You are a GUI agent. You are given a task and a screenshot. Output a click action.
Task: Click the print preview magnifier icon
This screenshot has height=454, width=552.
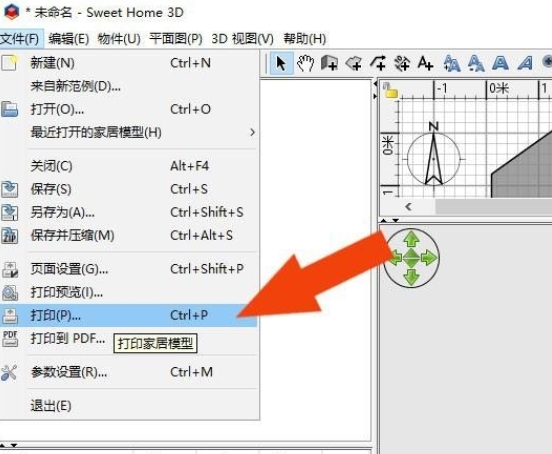10,292
